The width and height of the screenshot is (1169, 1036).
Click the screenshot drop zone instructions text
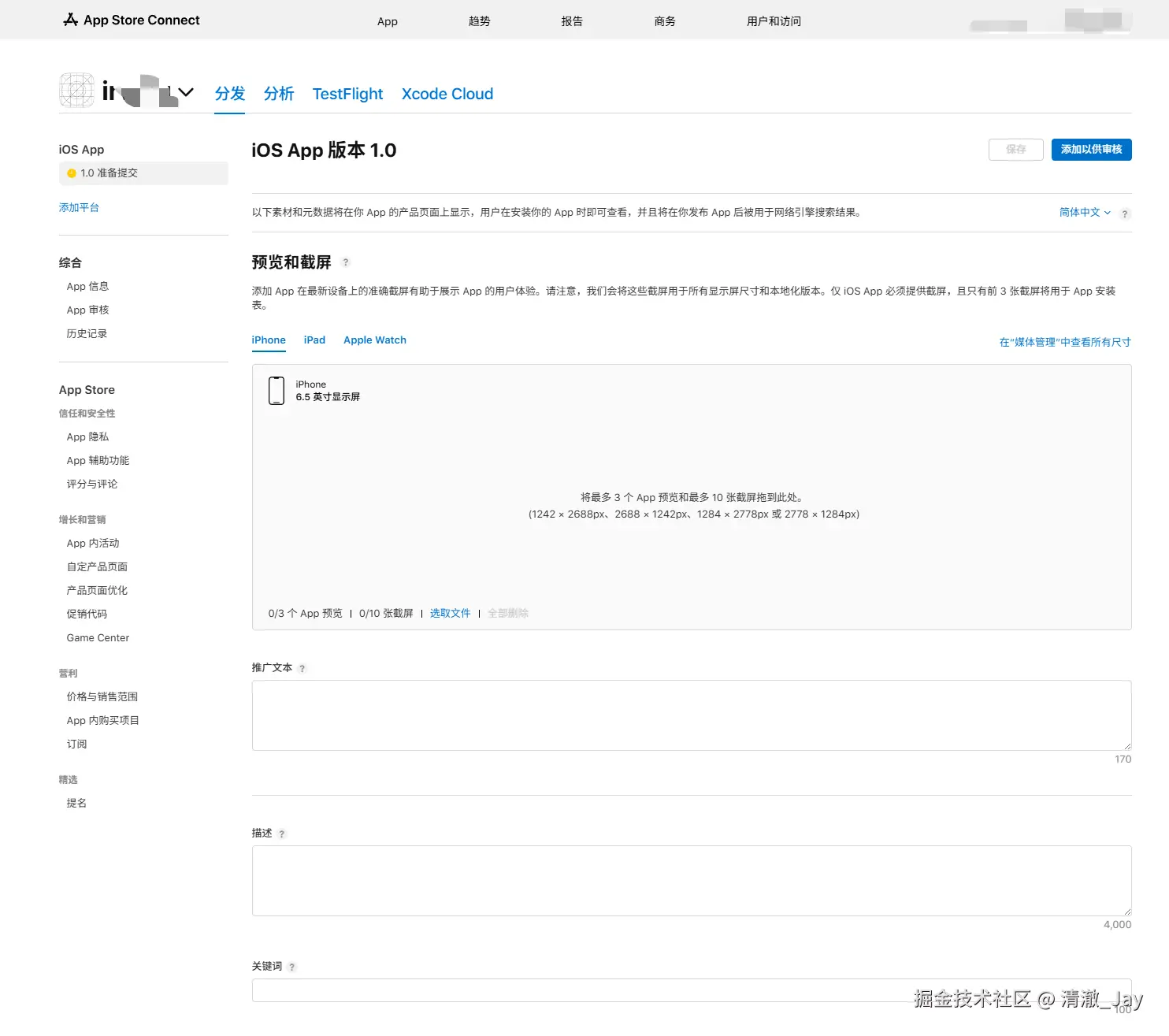tap(693, 506)
